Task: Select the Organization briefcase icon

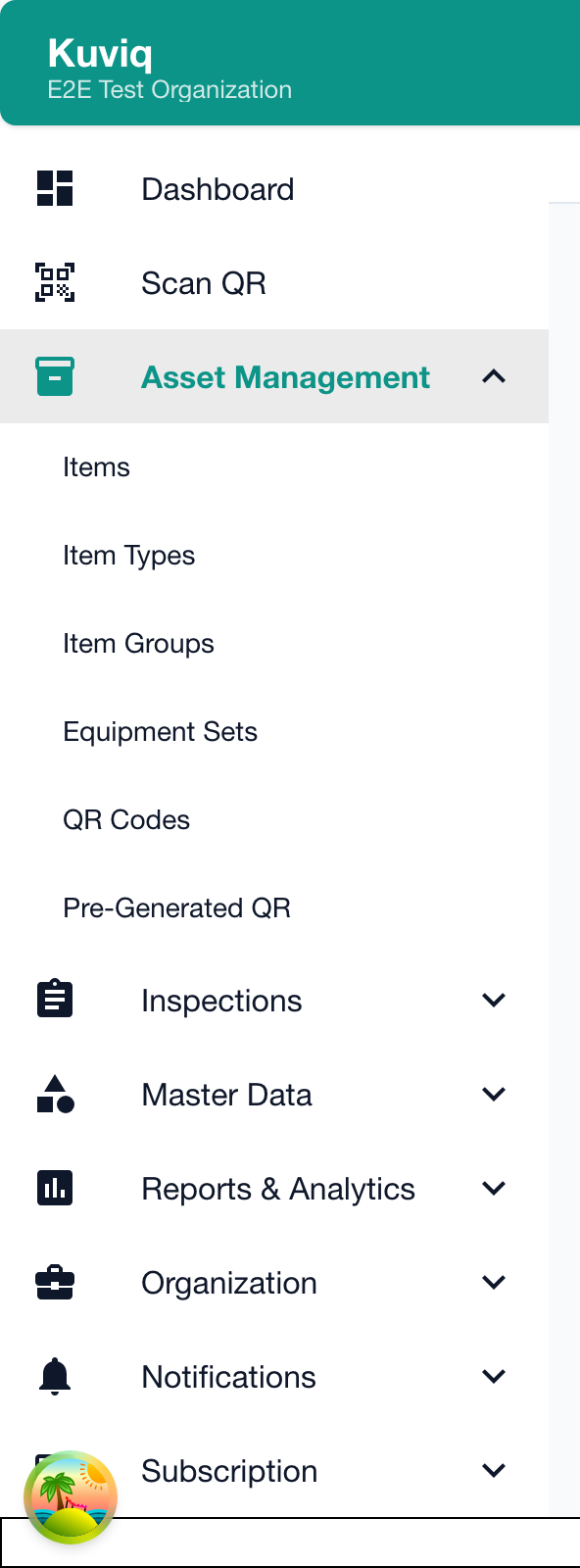Action: [54, 1282]
